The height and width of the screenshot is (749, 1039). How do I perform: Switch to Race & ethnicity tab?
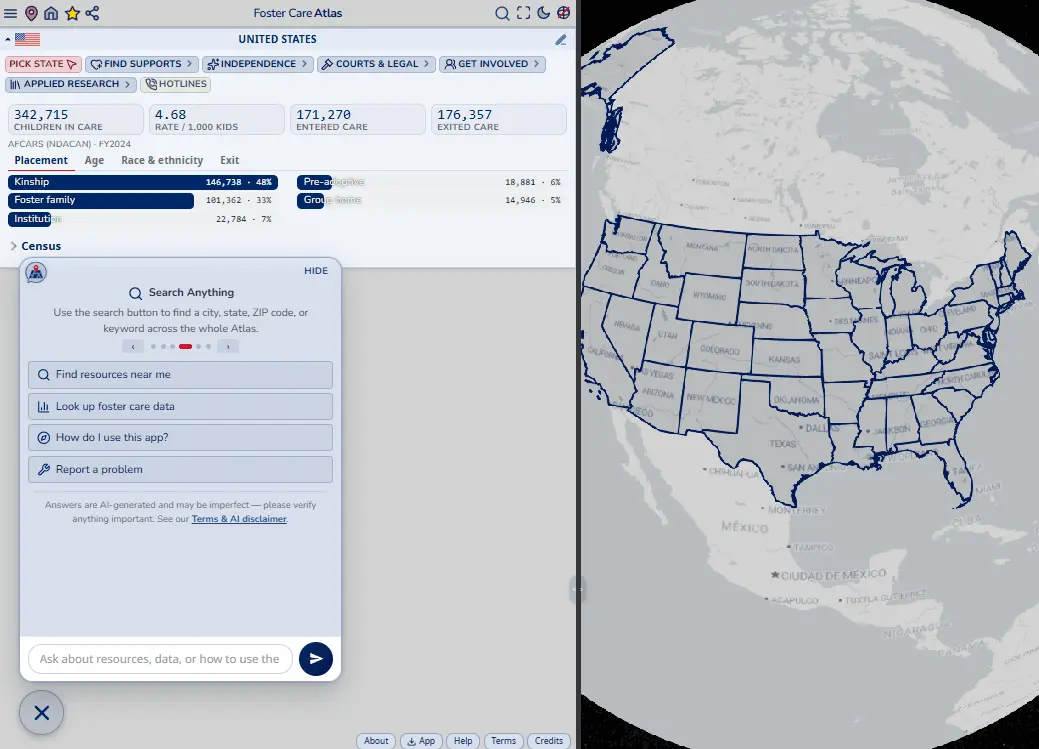coord(162,160)
